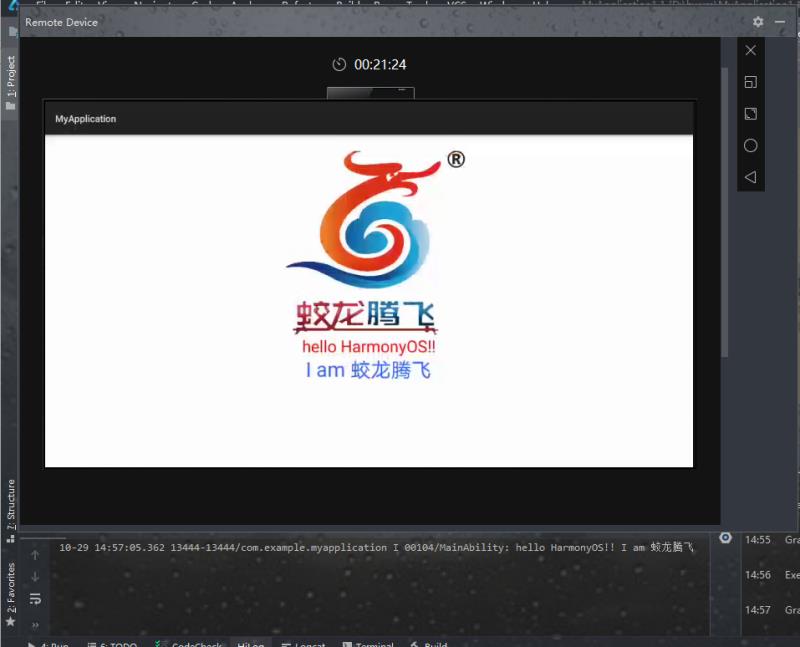Open the 2: Favorites side tab

click(11, 592)
